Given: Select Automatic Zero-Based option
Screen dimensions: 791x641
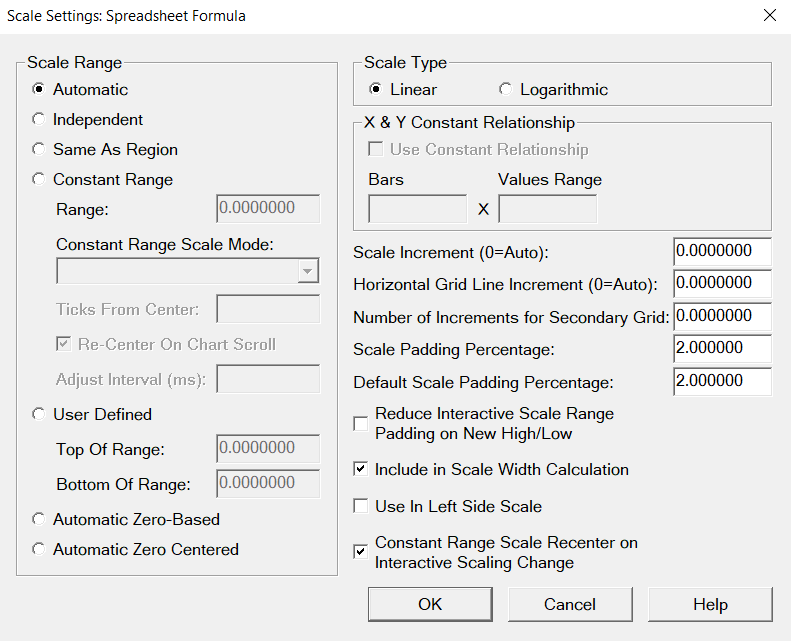Looking at the screenshot, I should [x=39, y=520].
